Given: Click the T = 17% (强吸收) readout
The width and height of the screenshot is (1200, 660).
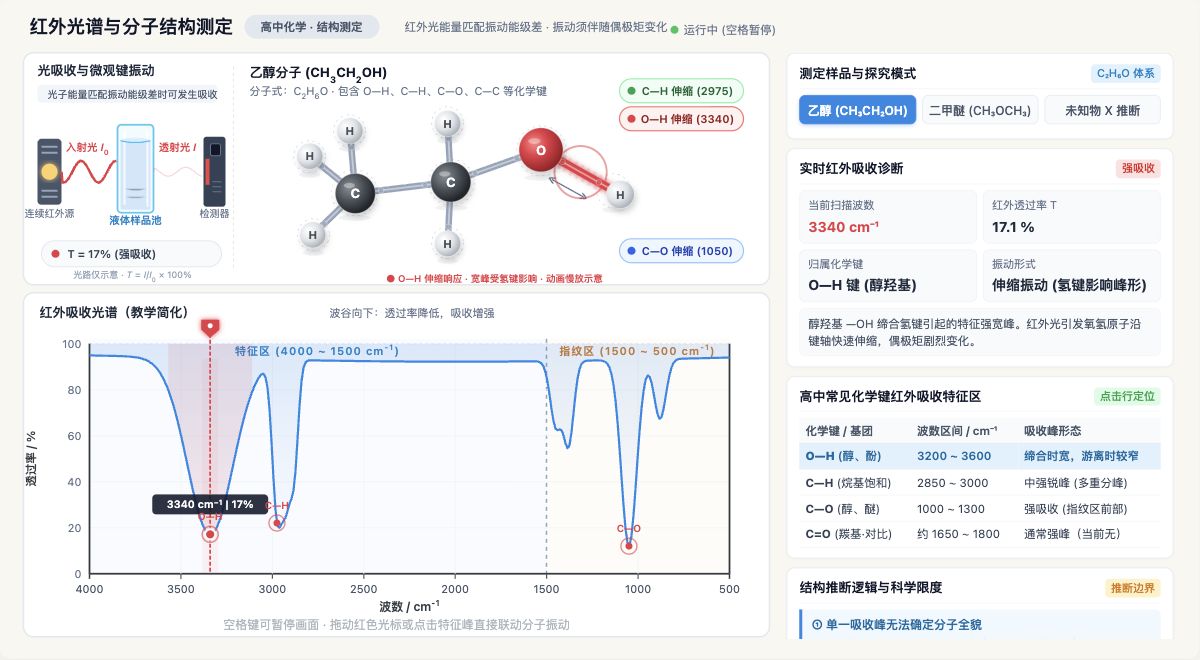Looking at the screenshot, I should [130, 254].
